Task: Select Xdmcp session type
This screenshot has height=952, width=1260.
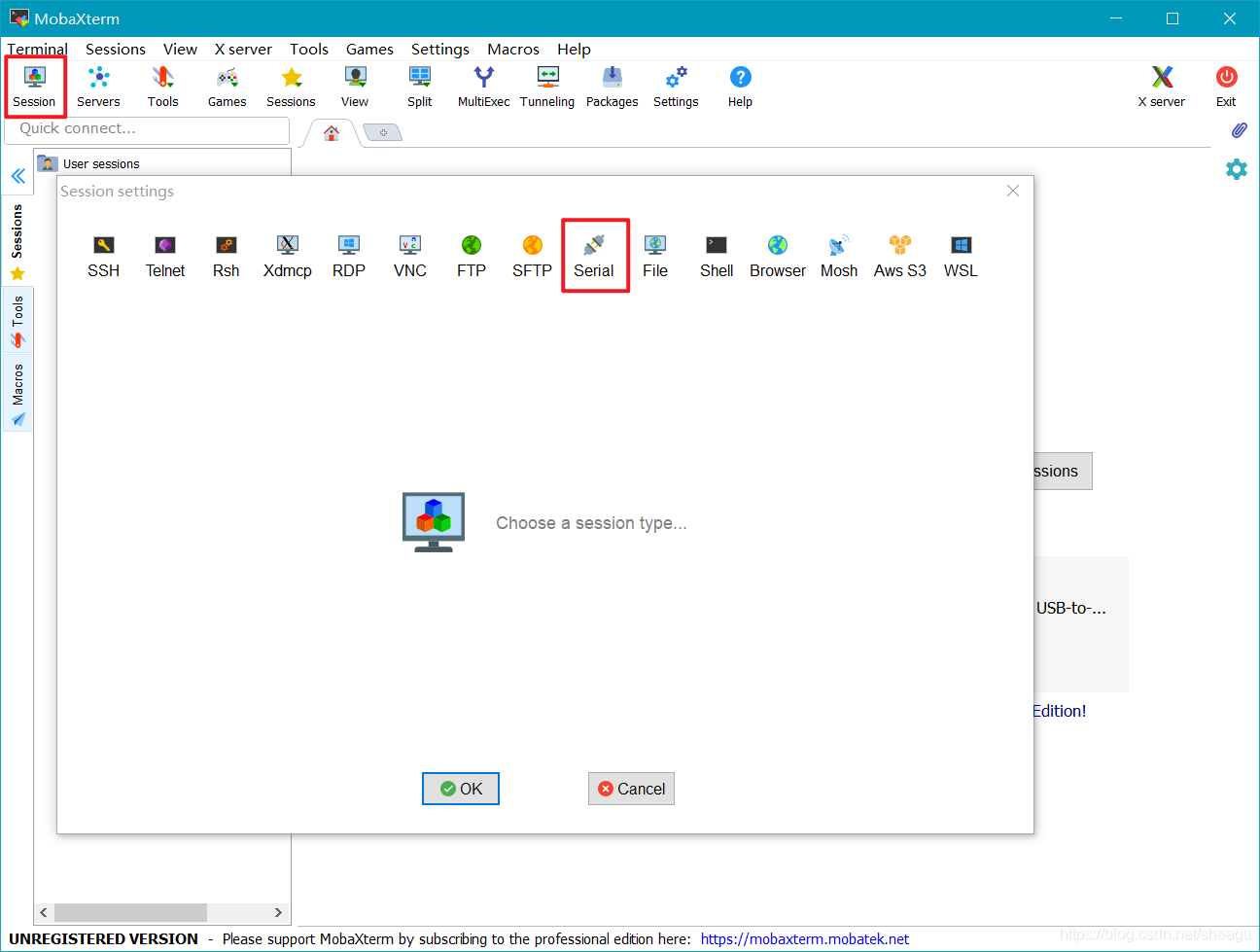Action: point(288,257)
